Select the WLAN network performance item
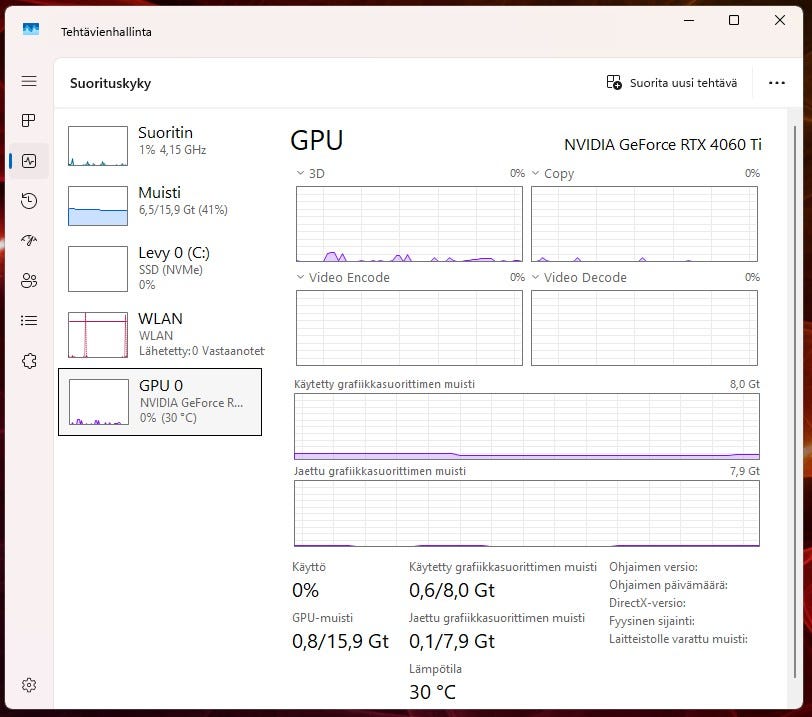 pyautogui.click(x=160, y=334)
